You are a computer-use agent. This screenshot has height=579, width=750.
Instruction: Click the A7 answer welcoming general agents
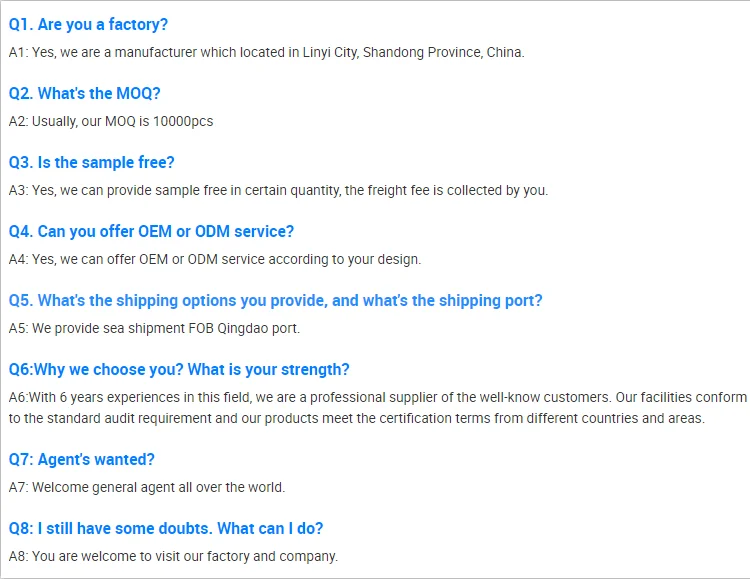[x=147, y=487]
